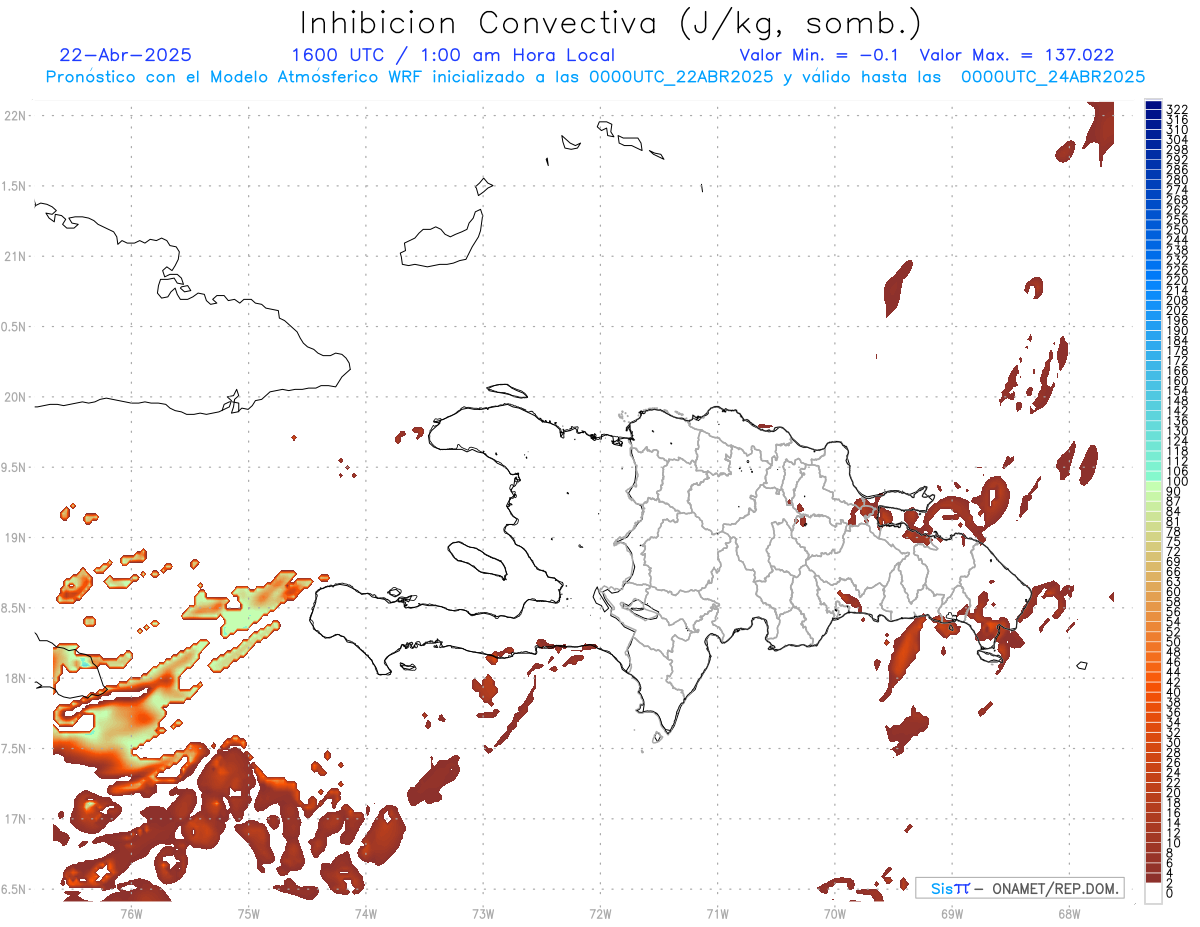
Task: Click the '19N' latitude label
Action: tap(15, 538)
